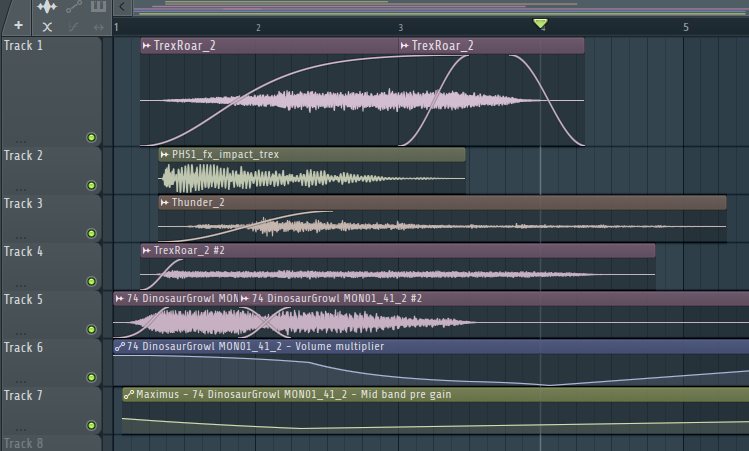Open TrexRoar_2 #2 clip menu icon
Viewport: 749px width, 451px height.
[146, 250]
